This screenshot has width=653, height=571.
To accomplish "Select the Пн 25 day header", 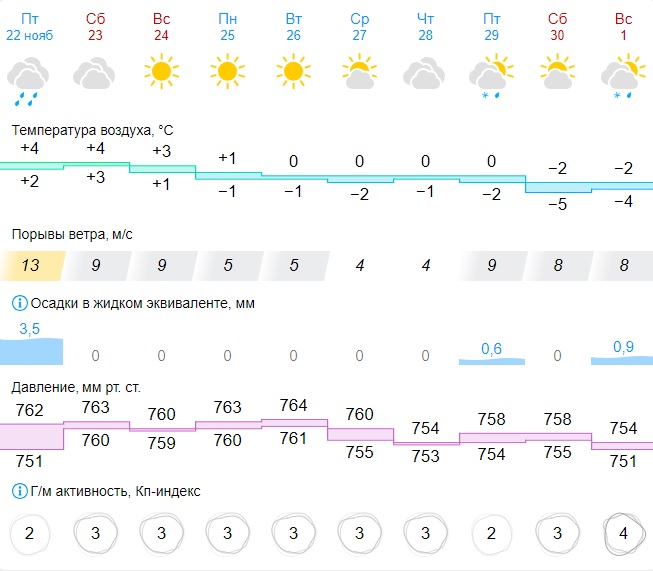I will pyautogui.click(x=227, y=27).
